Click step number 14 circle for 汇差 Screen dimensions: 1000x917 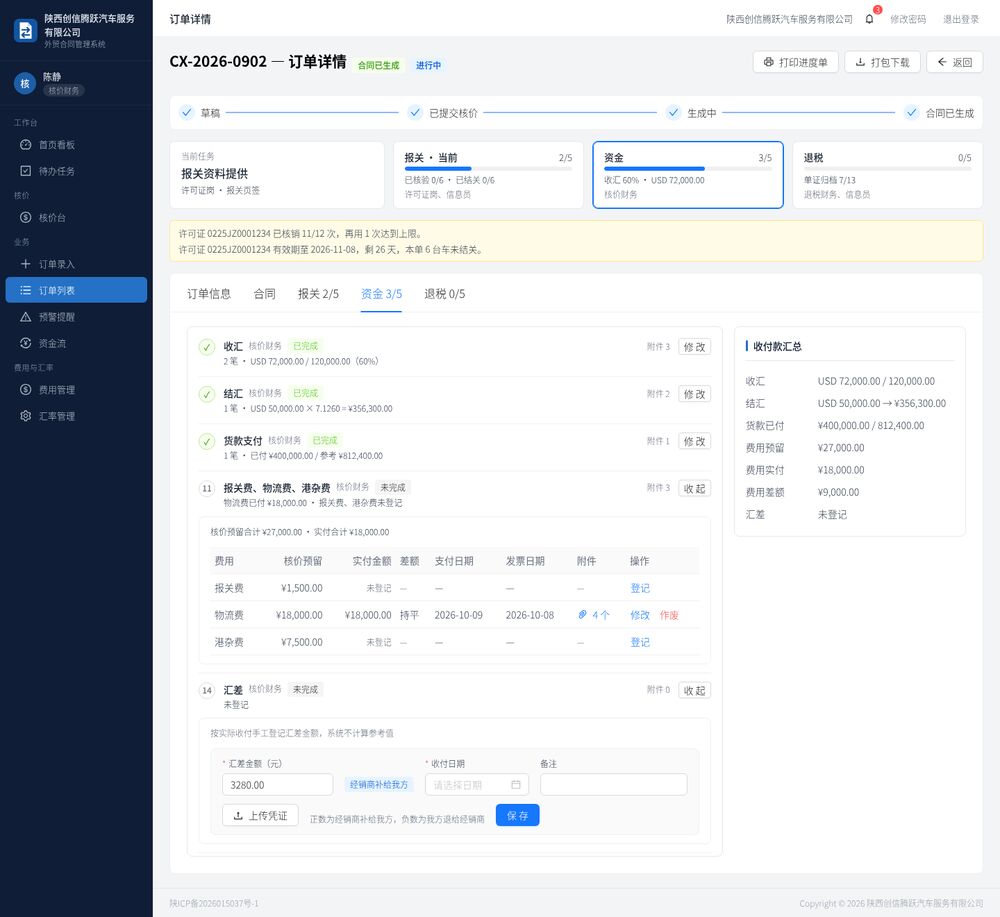click(207, 690)
